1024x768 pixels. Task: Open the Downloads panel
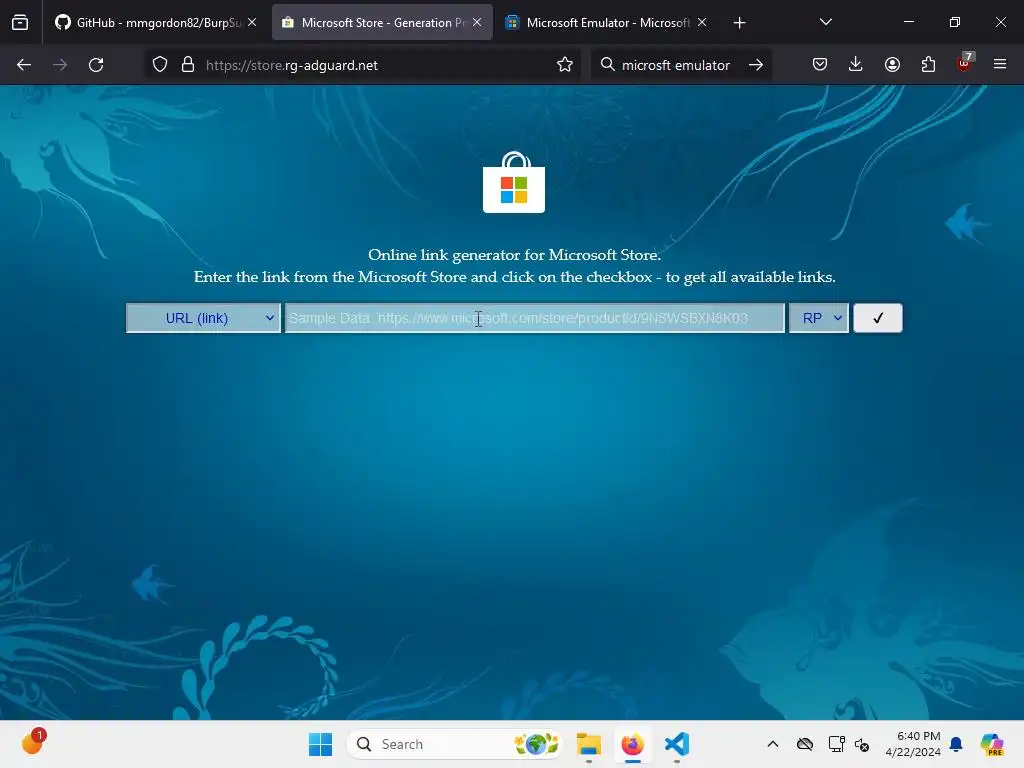(x=856, y=65)
